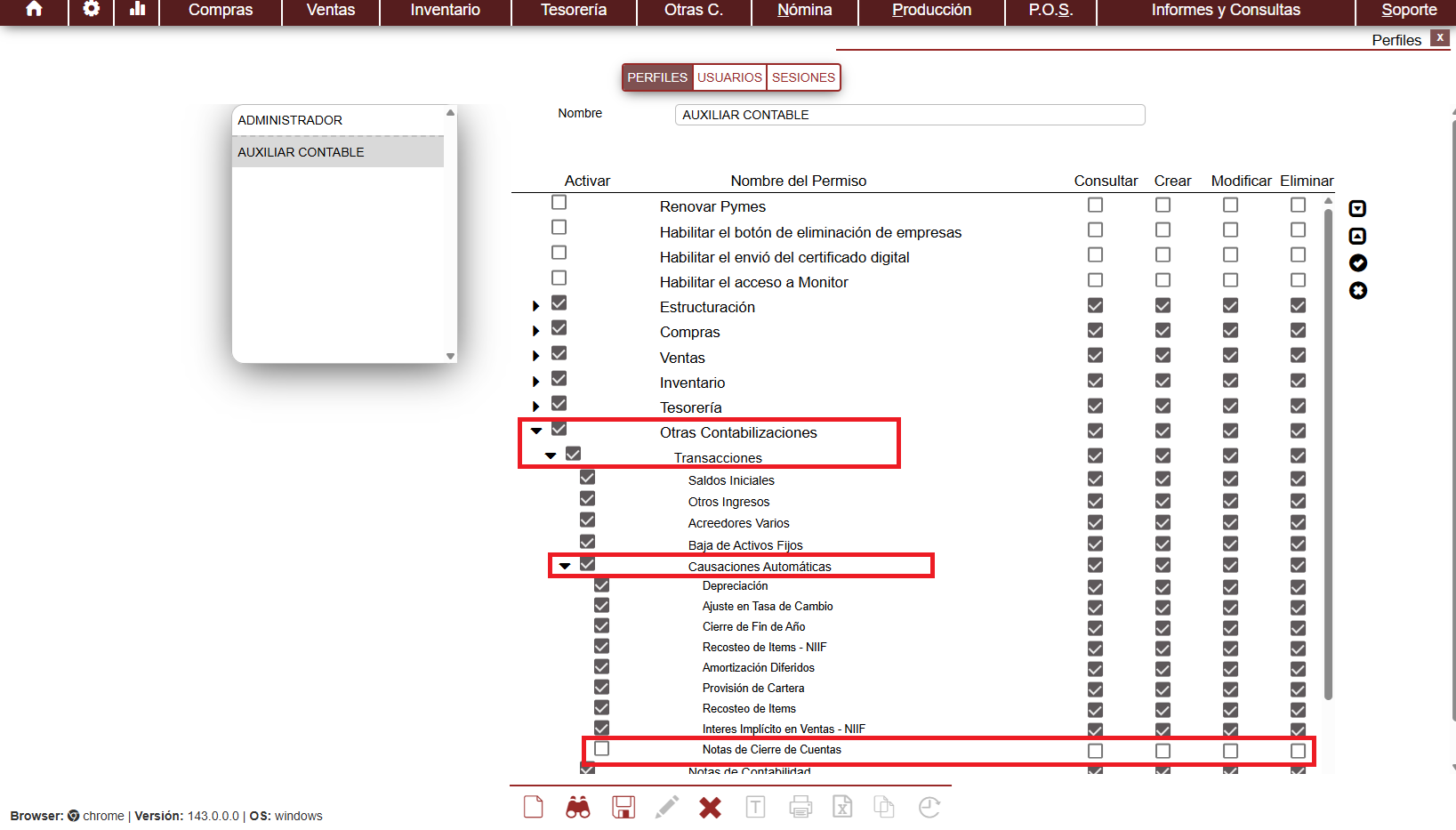
Task: Expand the Estructuración permission group
Action: coord(535,306)
